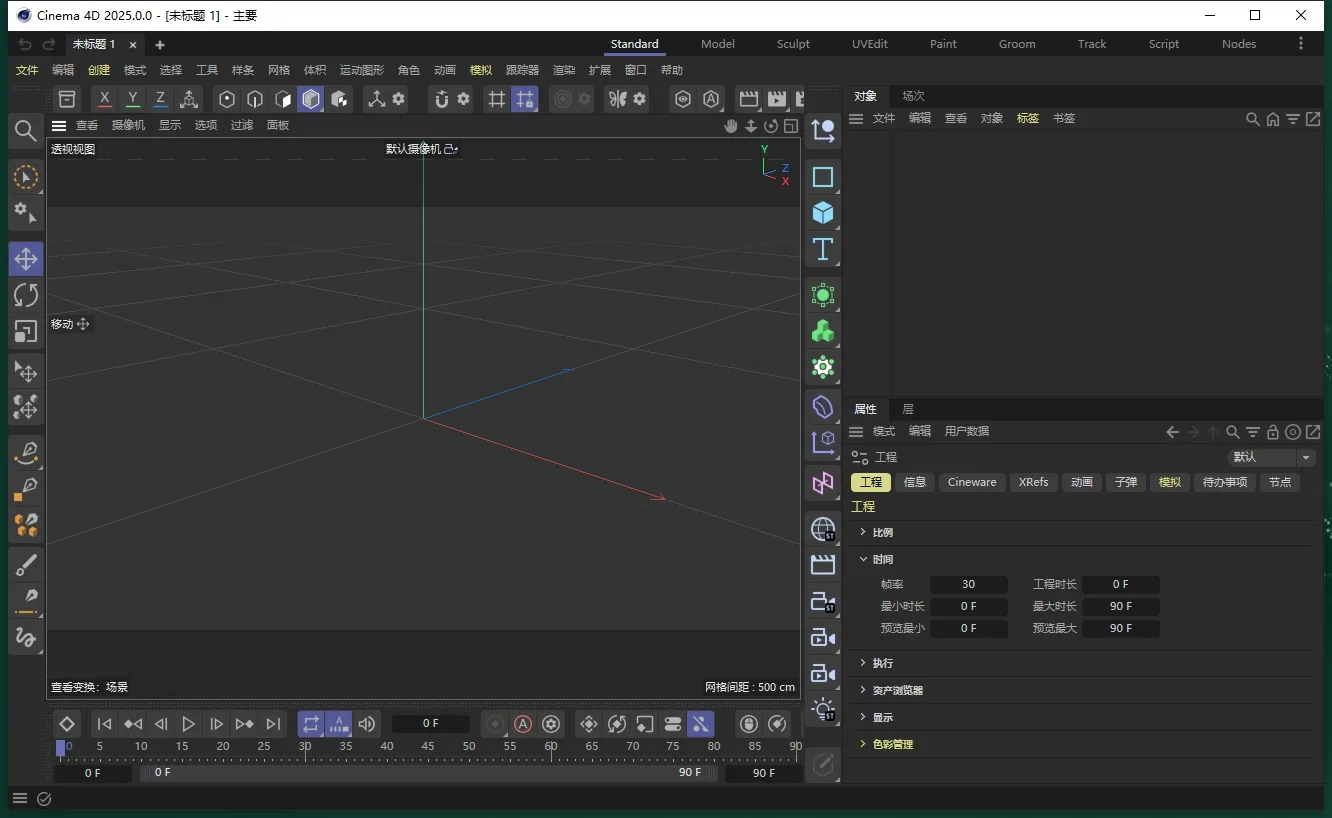Select the Scale tool
This screenshot has height=818, width=1332.
(26, 331)
